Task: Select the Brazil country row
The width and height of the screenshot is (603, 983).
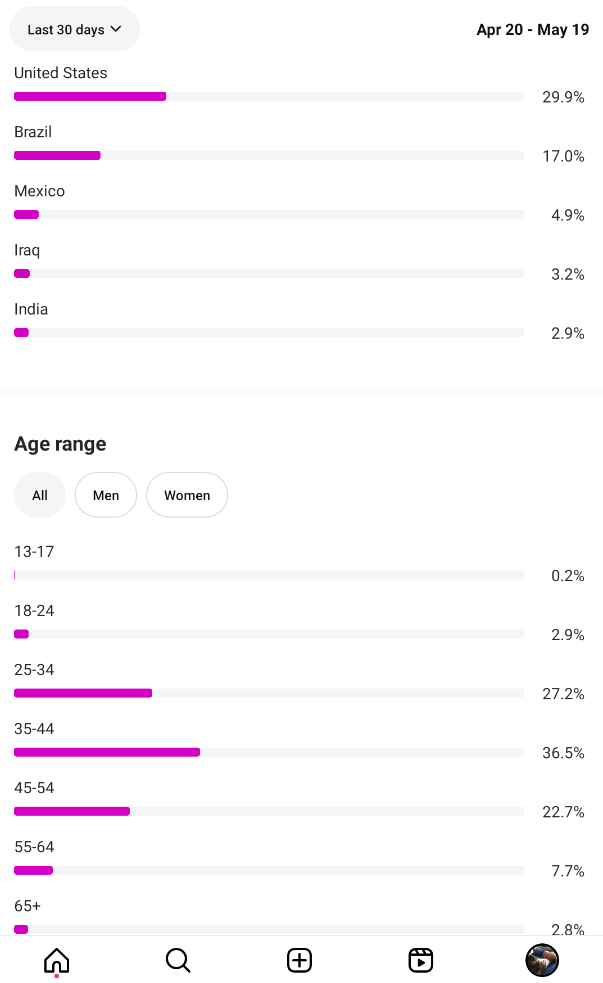Action: (300, 144)
